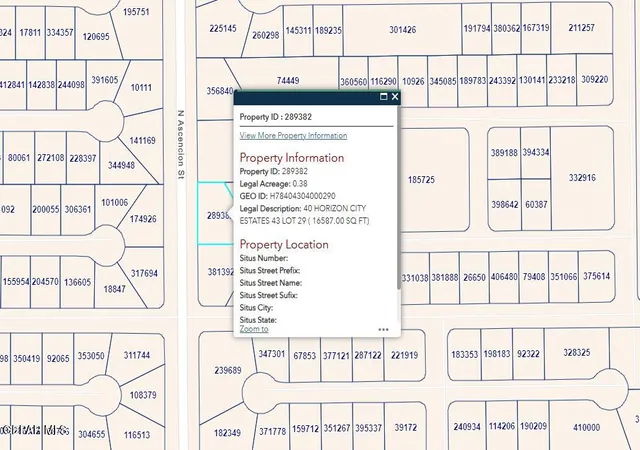Select parcel 101006 on the map
The width and height of the screenshot is (640, 450).
[x=115, y=203]
